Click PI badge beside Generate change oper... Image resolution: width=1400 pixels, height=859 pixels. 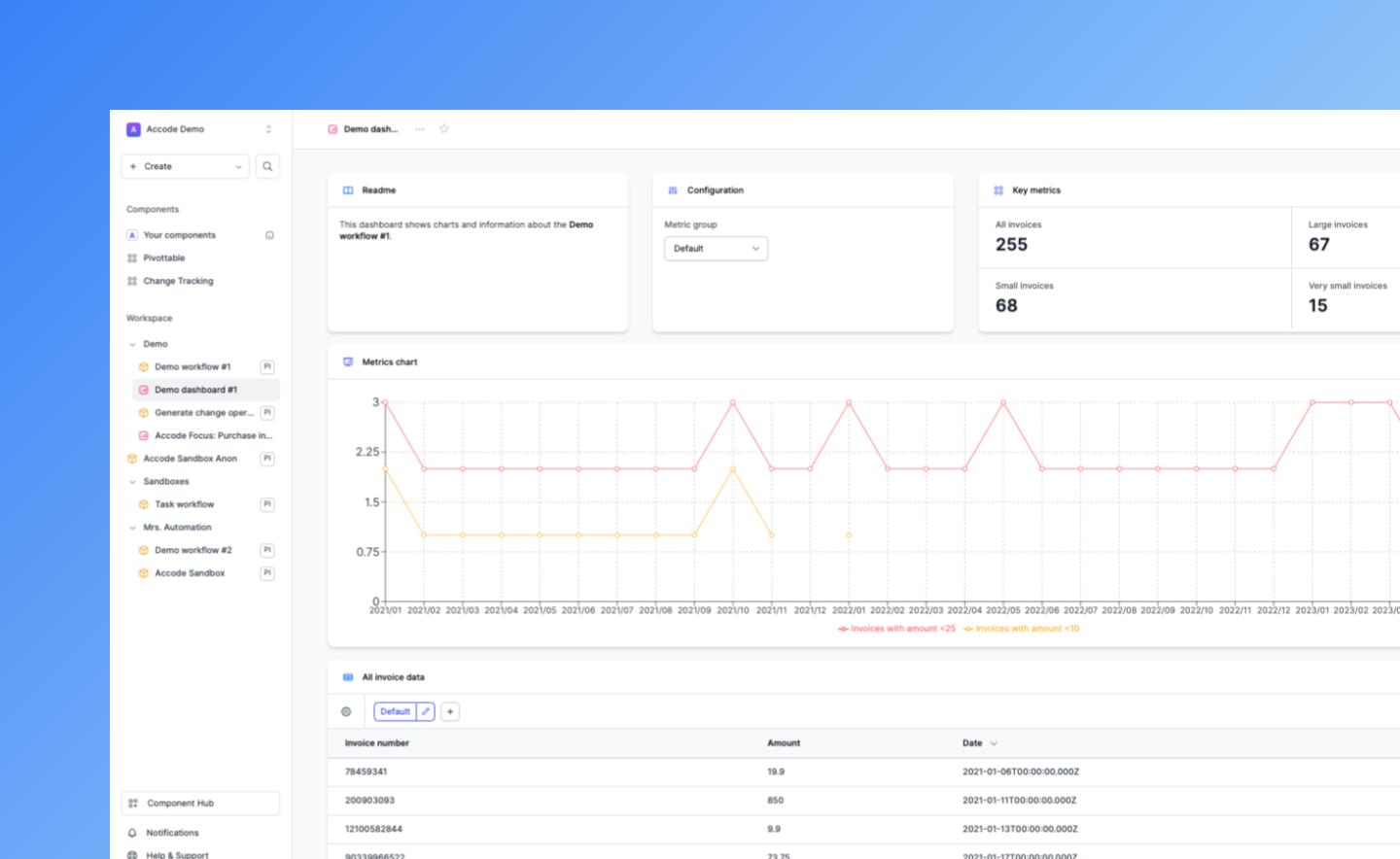(x=267, y=413)
